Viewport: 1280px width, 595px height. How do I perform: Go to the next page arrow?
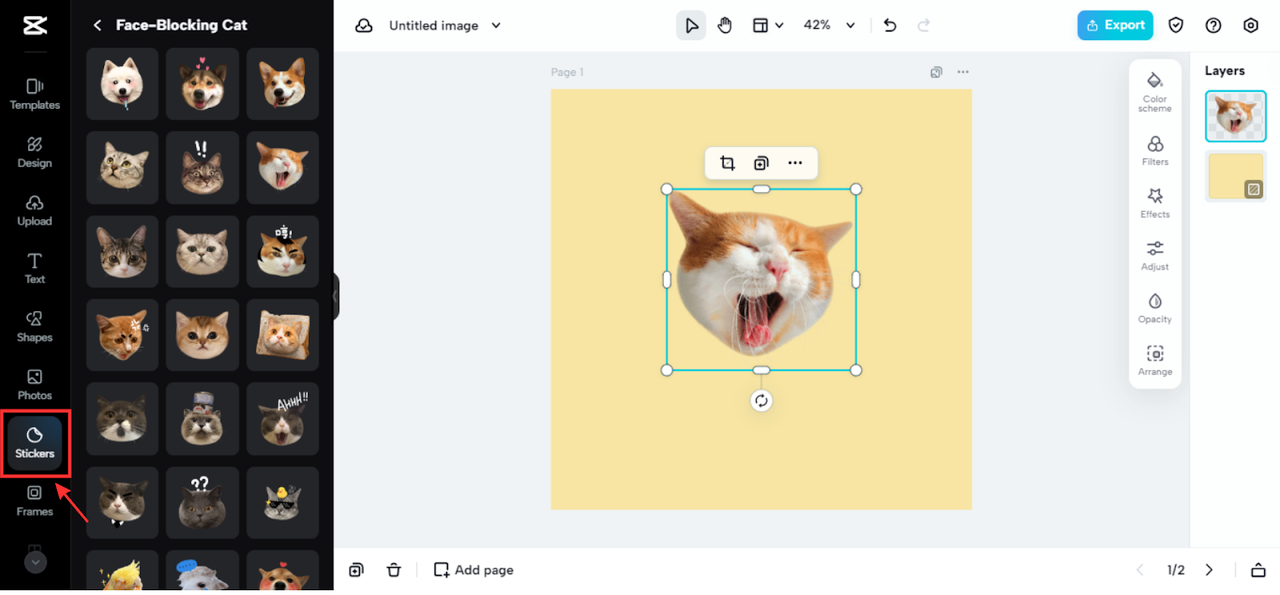pos(1209,570)
